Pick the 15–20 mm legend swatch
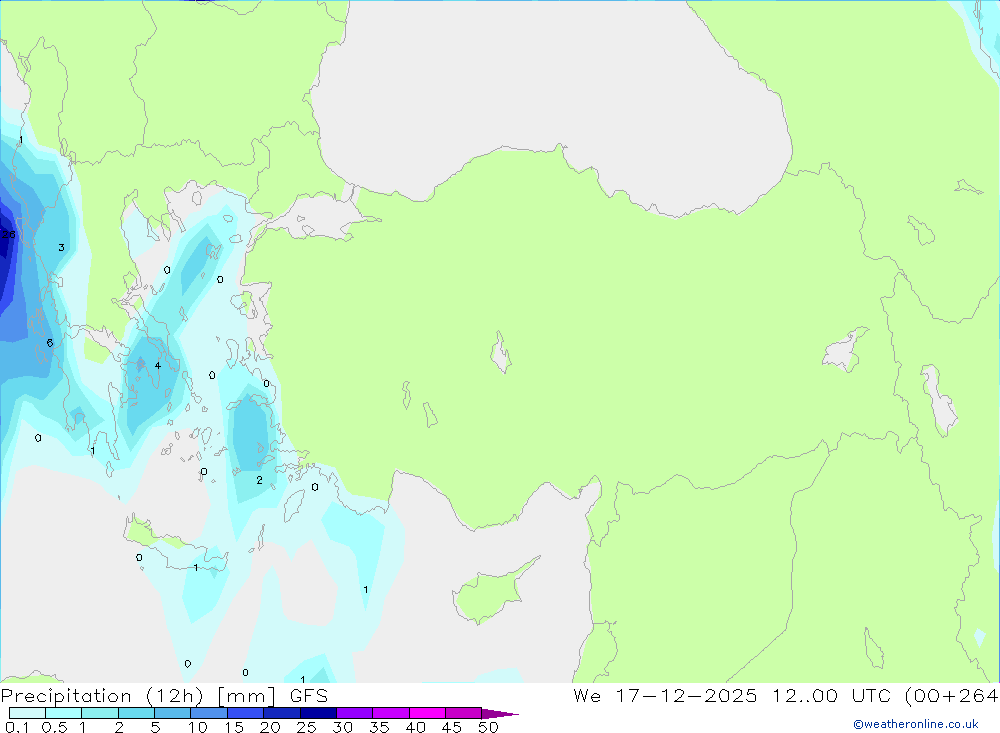 coord(246,713)
